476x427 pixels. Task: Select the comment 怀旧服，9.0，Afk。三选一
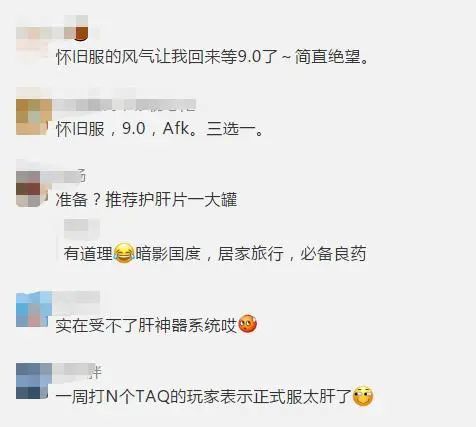click(159, 128)
